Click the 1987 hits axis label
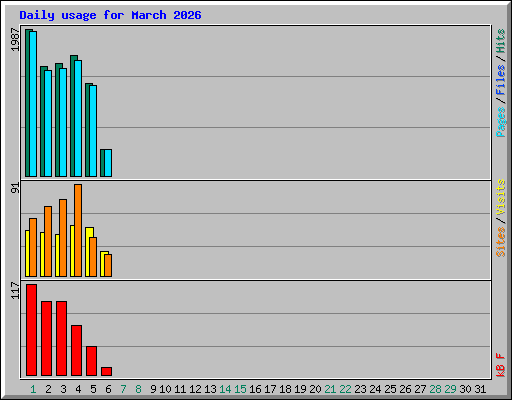The height and width of the screenshot is (400, 512). tap(15, 40)
